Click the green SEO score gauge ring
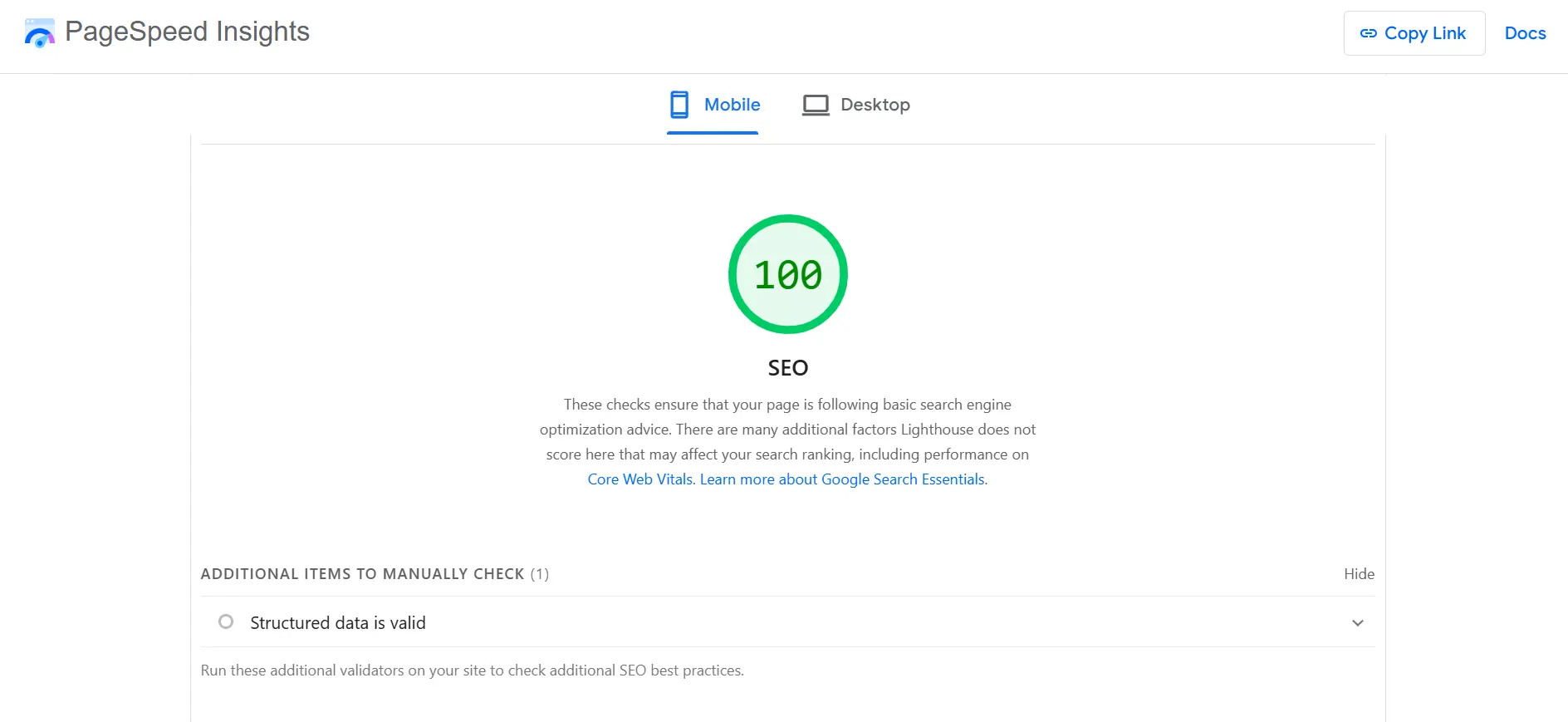 788,221
